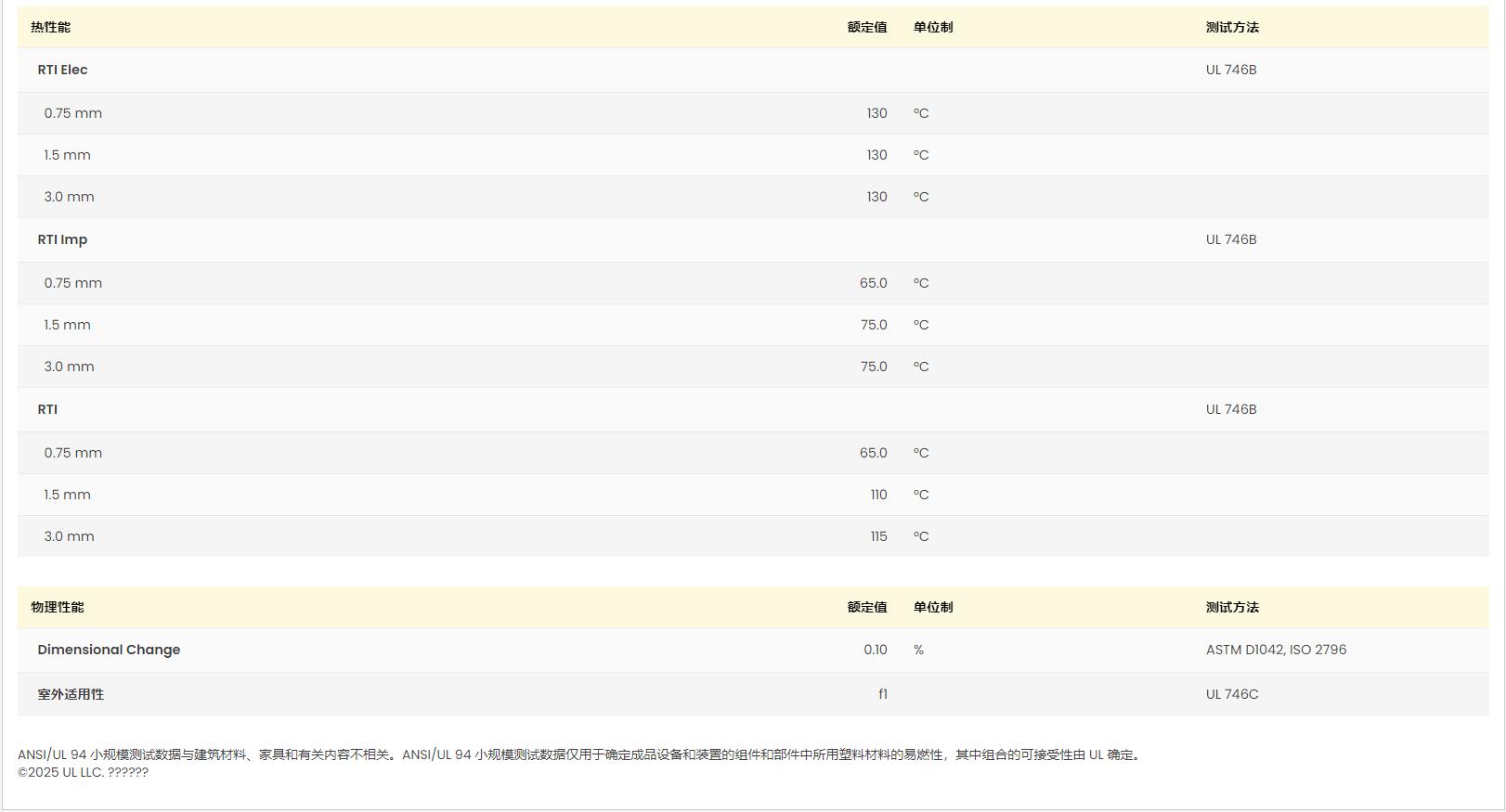1506x812 pixels.
Task: Select "测试方法" header in the 热性能 table
Action: (x=1232, y=28)
